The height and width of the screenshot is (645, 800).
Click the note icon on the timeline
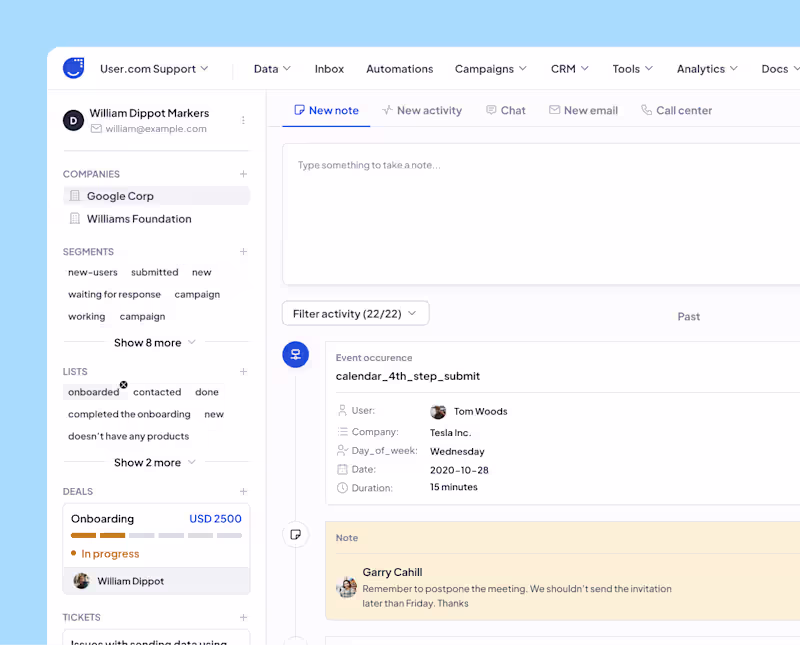[x=295, y=535]
